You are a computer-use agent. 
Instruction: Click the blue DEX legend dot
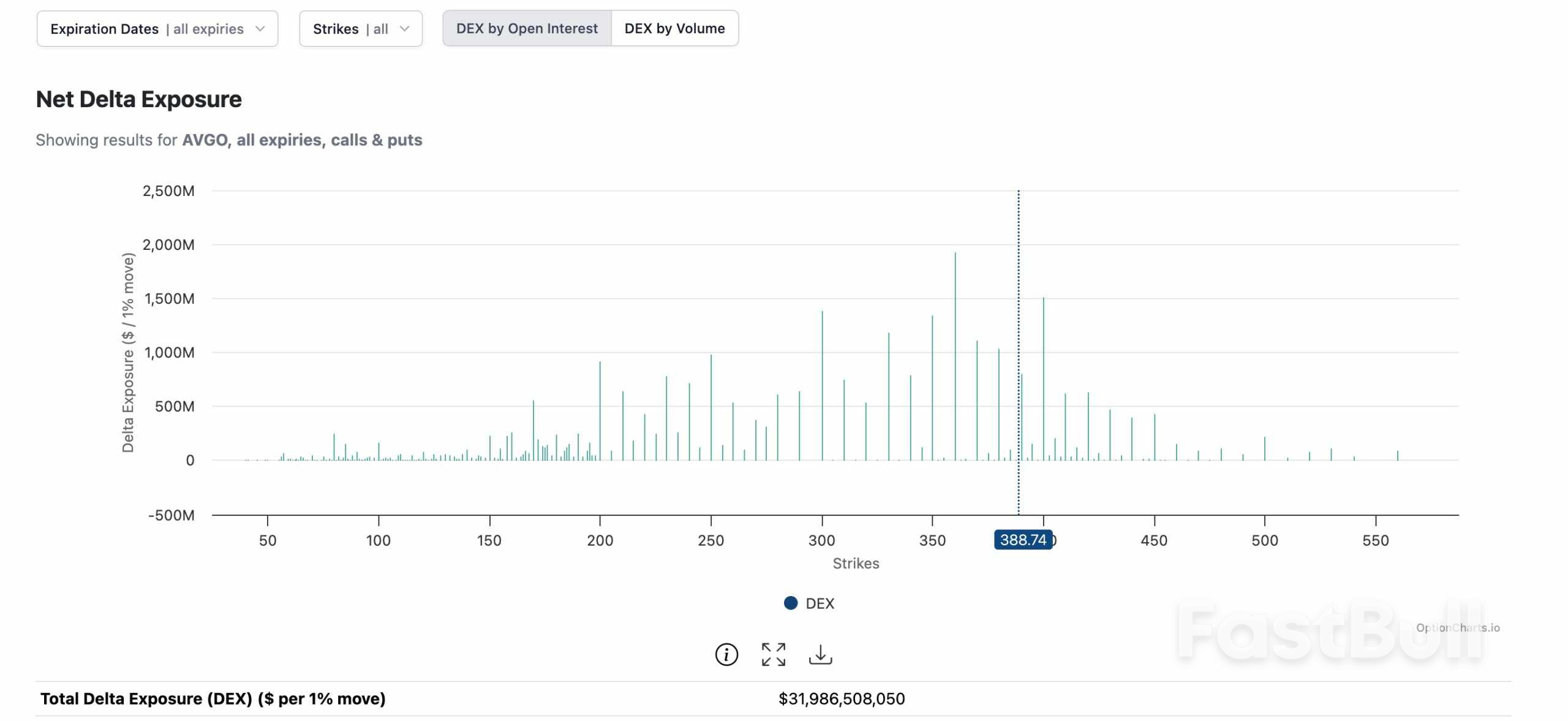point(791,603)
